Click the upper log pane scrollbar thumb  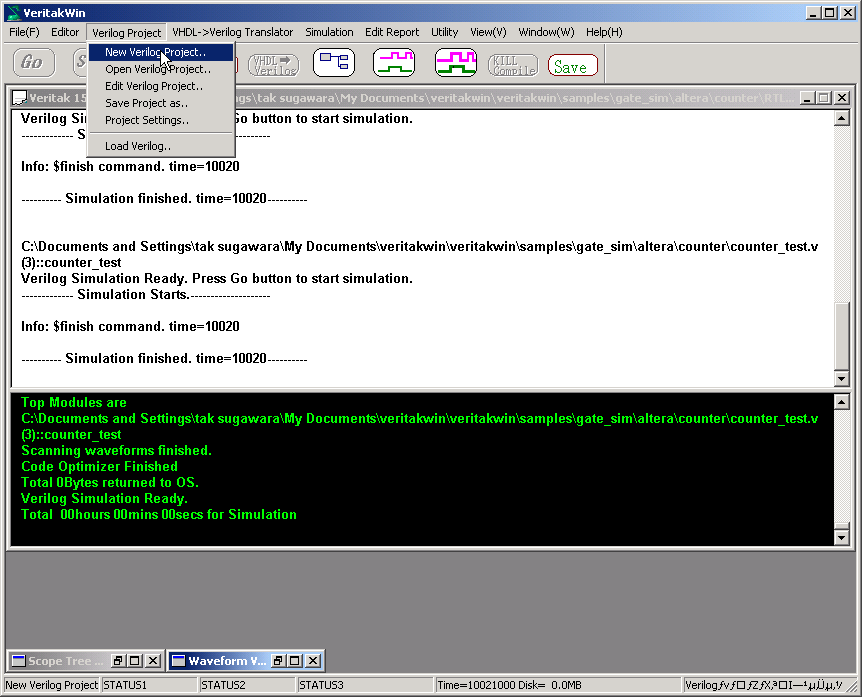coord(842,335)
